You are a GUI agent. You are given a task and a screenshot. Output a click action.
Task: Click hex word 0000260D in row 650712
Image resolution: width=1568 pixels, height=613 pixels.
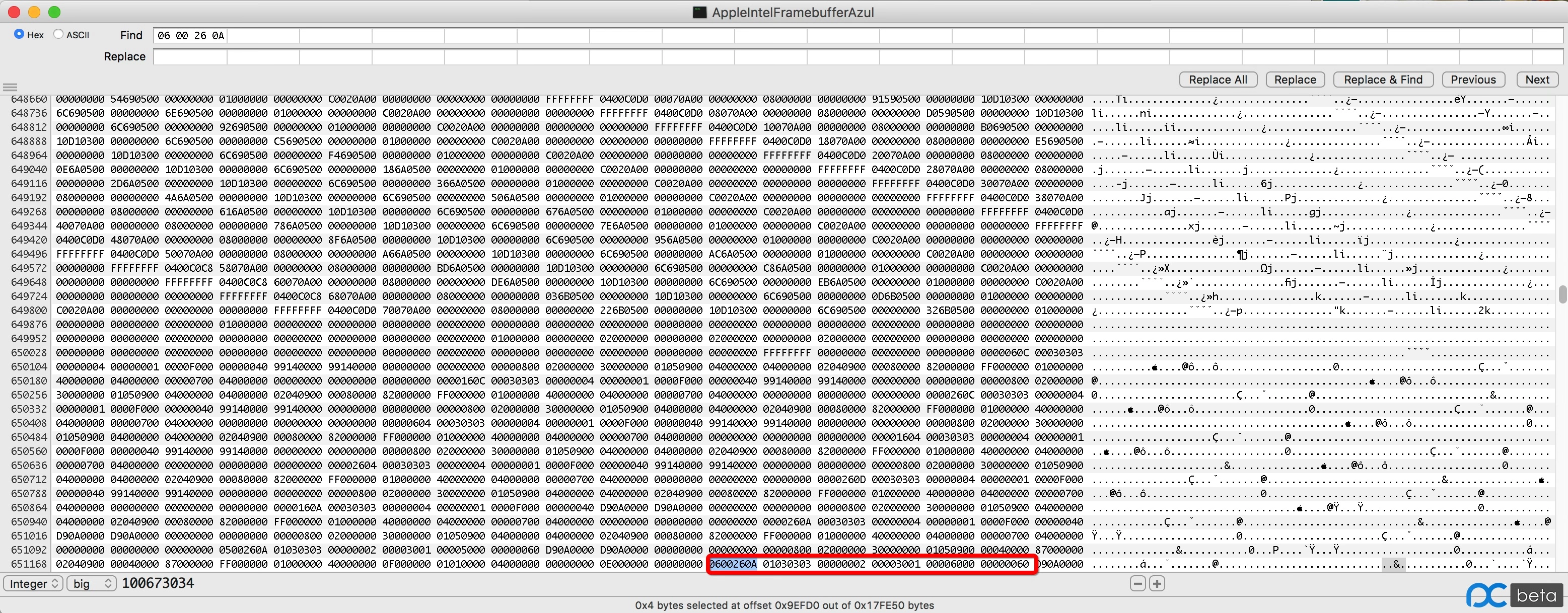[842, 480]
